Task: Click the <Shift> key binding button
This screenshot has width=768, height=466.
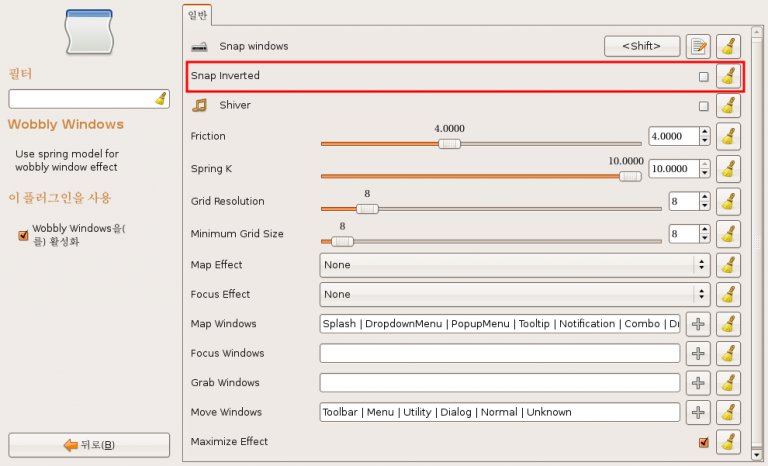Action: coord(642,46)
